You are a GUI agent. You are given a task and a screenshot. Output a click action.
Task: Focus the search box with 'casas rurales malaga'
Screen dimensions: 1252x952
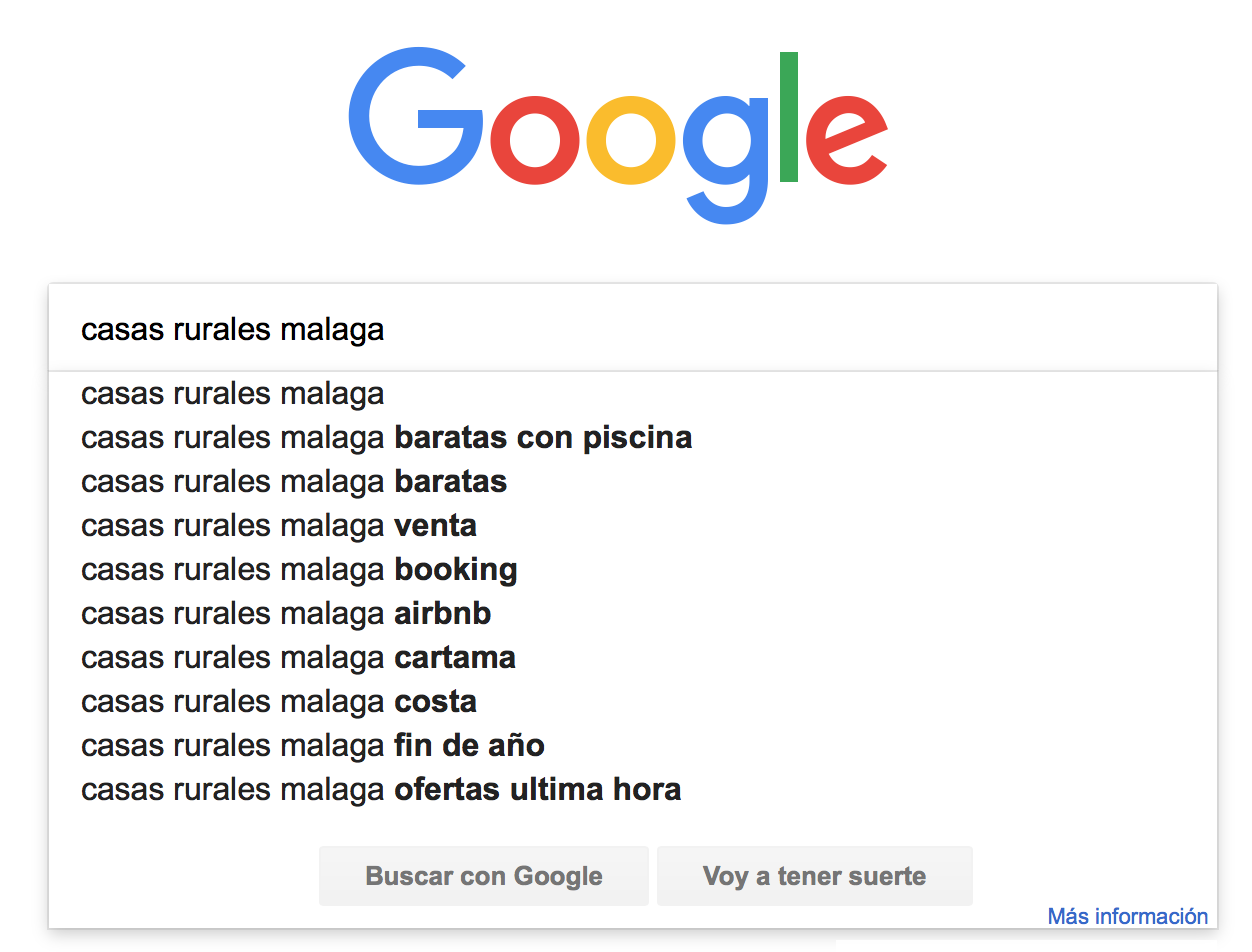pos(633,329)
